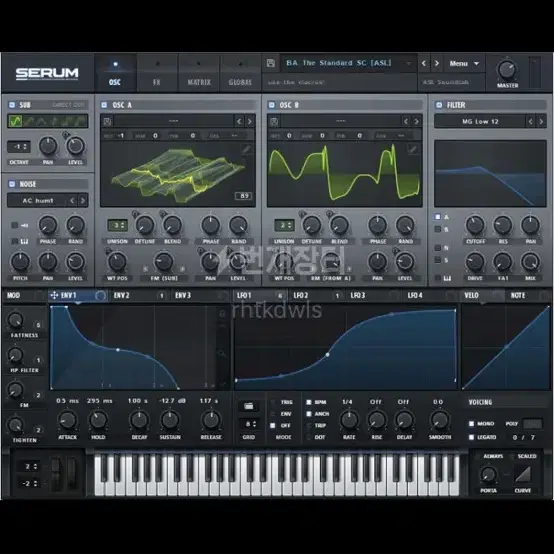Go to the previous preset
The height and width of the screenshot is (554, 554).
[x=424, y=64]
